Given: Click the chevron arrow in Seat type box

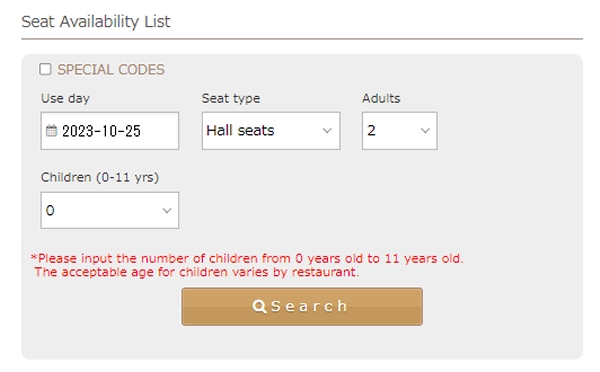Looking at the screenshot, I should pyautogui.click(x=327, y=131).
